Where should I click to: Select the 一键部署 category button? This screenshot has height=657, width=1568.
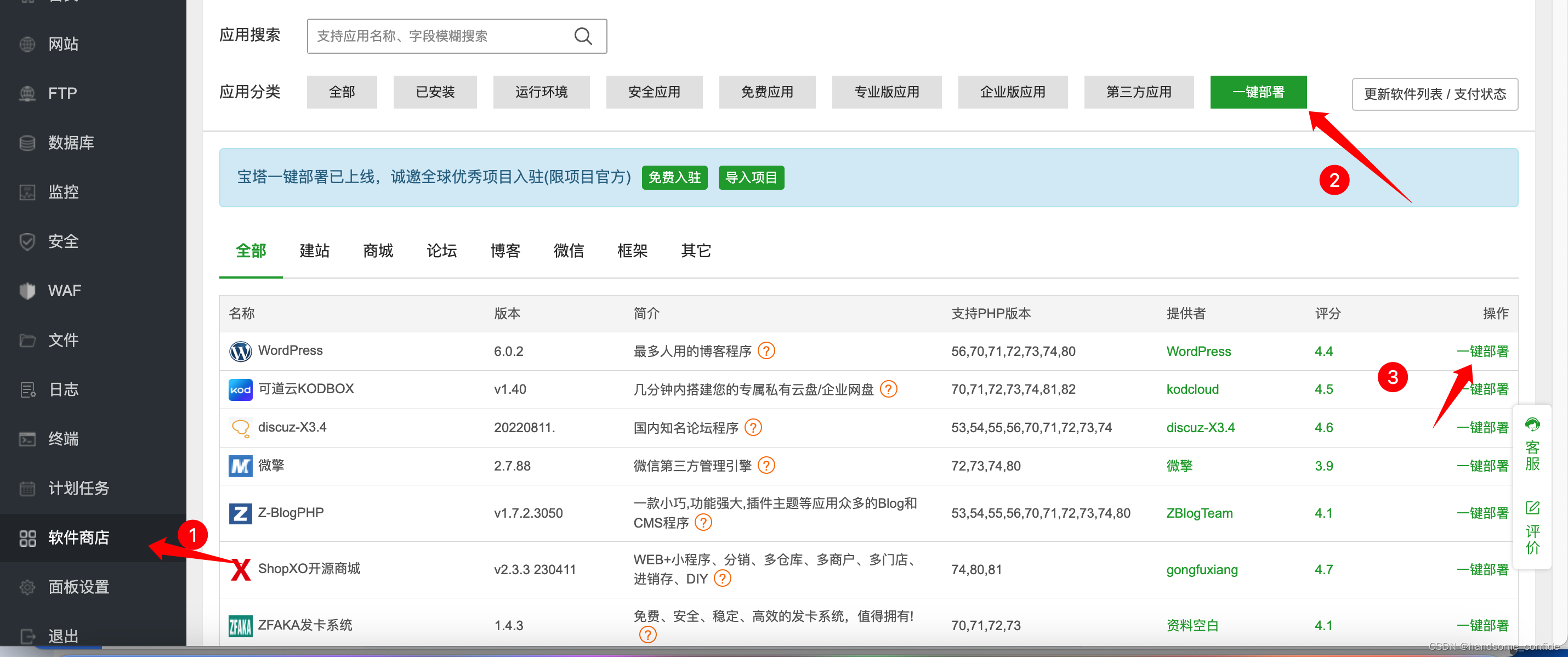(1258, 92)
